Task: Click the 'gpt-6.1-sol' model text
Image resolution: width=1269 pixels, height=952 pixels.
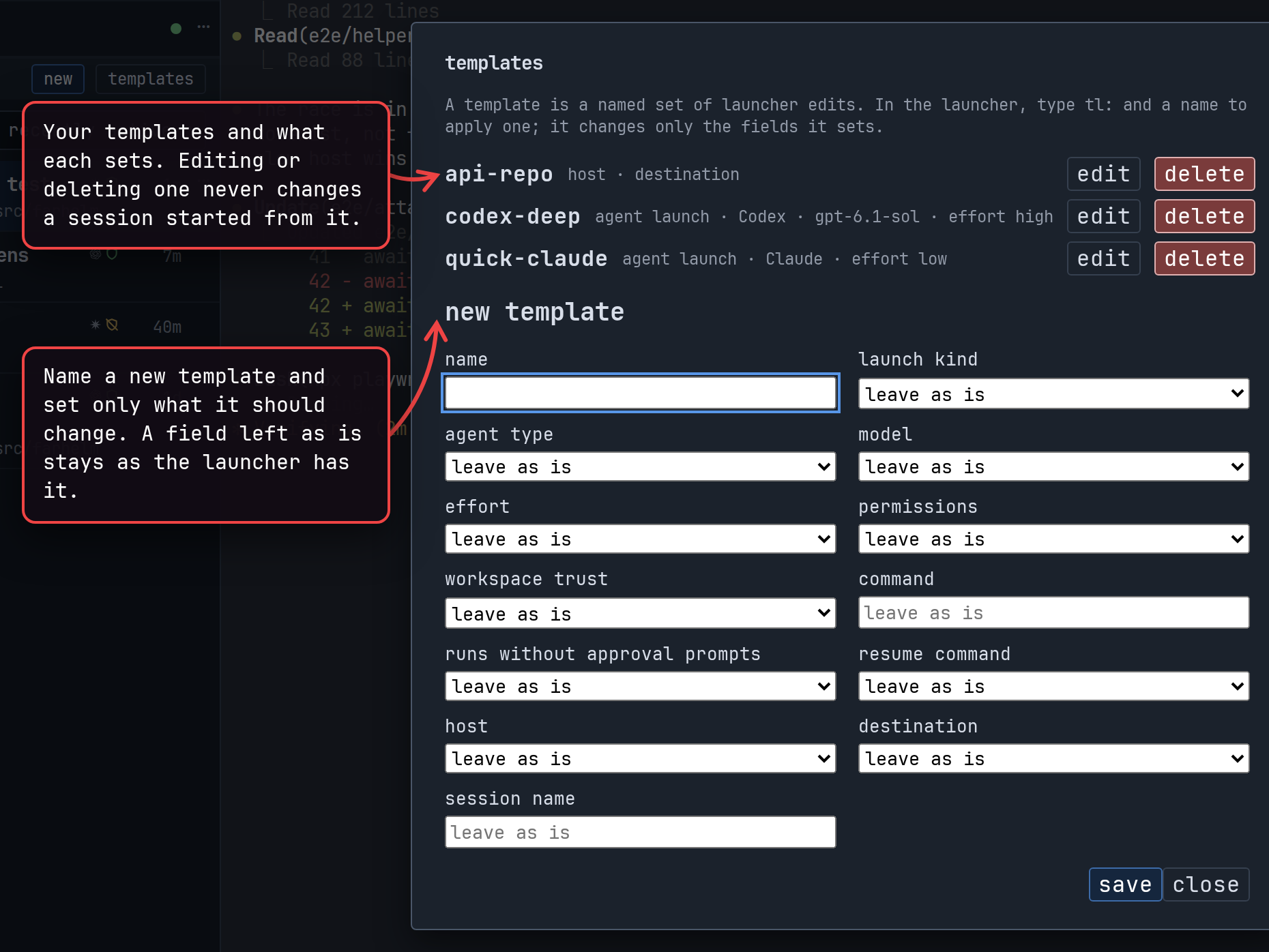Action: [x=866, y=217]
